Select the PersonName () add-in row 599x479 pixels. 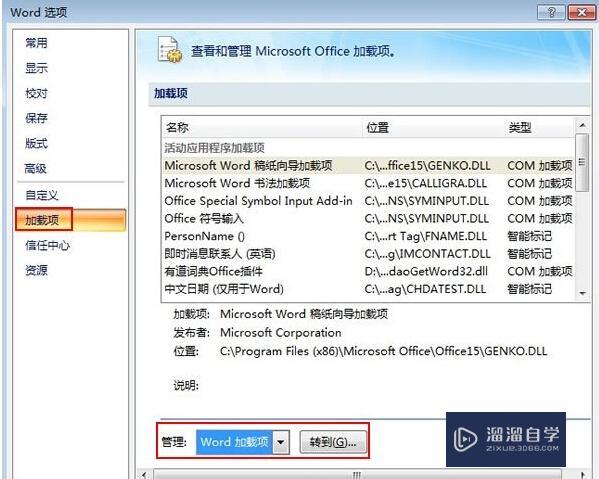[x=368, y=236]
